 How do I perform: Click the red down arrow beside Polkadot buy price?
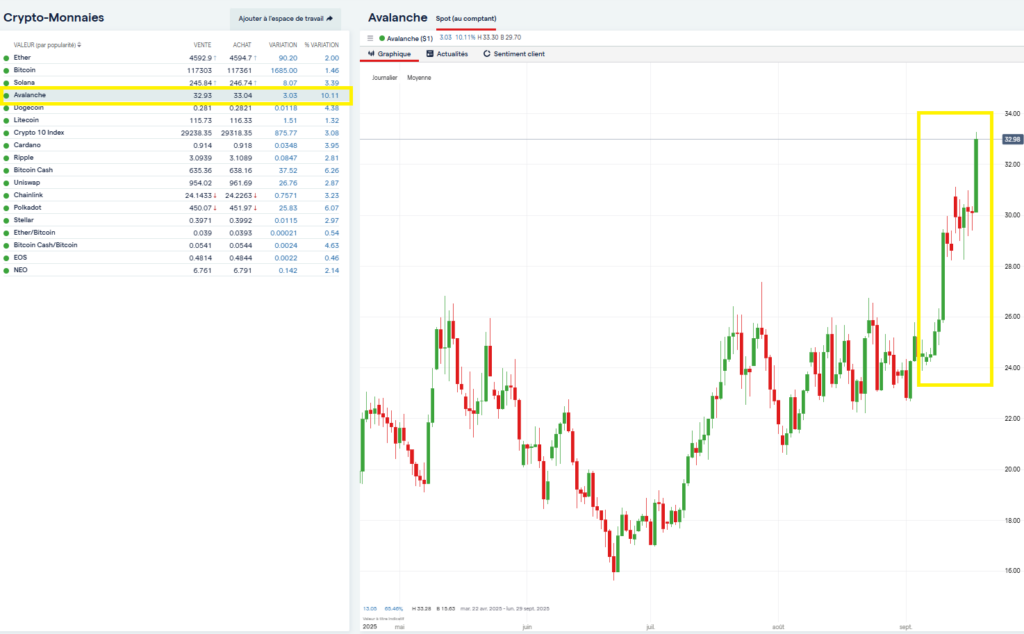(x=255, y=208)
